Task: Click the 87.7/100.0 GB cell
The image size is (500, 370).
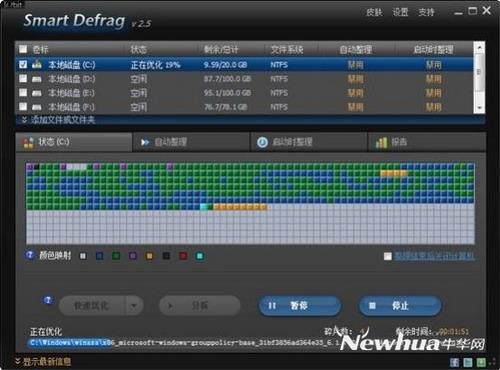Action: (x=227, y=79)
